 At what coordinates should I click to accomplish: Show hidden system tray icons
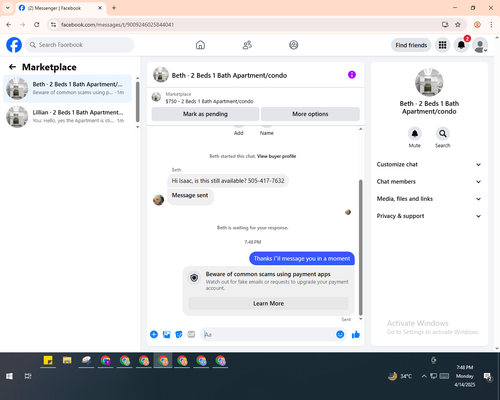tap(424, 376)
